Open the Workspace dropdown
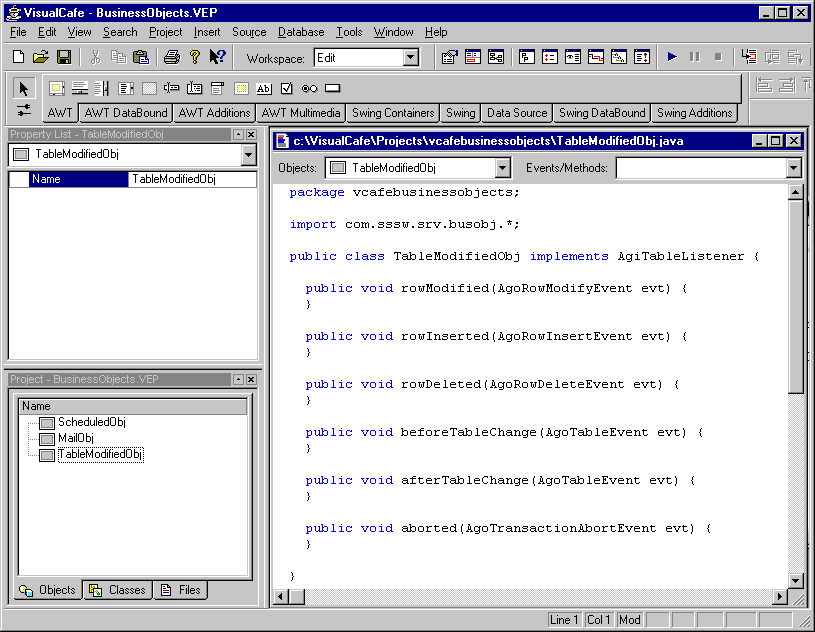 pyautogui.click(x=411, y=57)
